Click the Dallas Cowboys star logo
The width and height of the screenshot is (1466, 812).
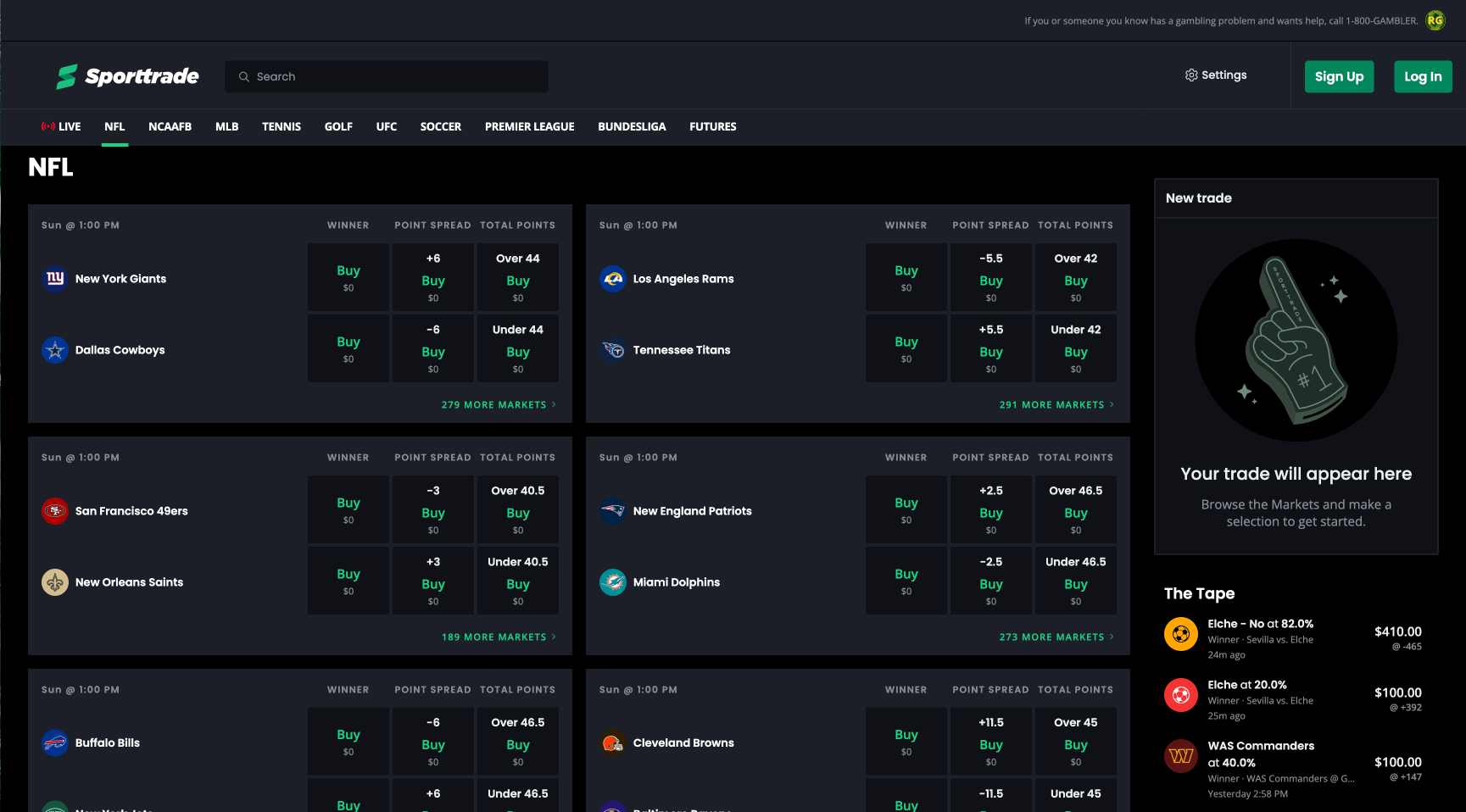55,349
